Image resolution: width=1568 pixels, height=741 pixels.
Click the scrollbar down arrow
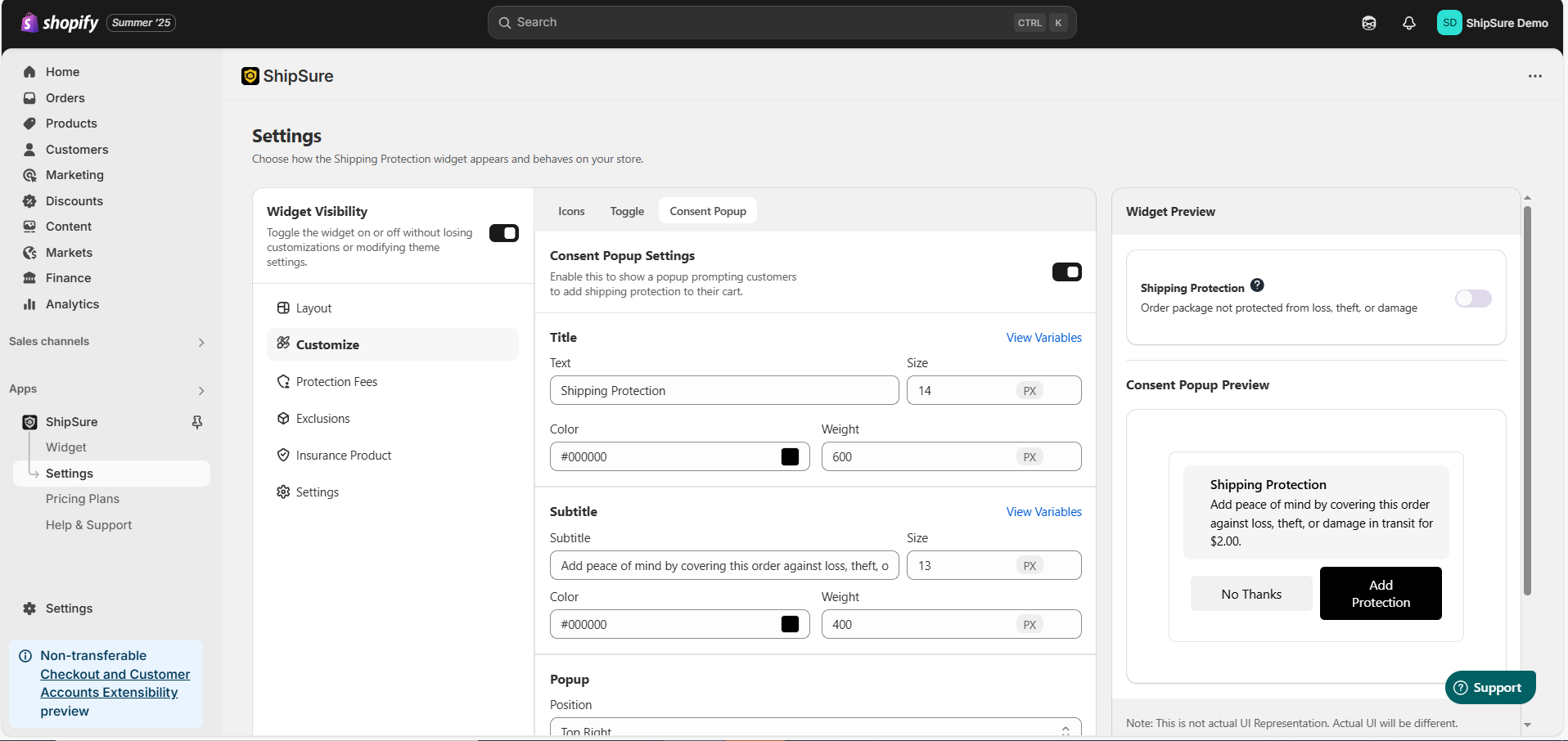(x=1527, y=725)
